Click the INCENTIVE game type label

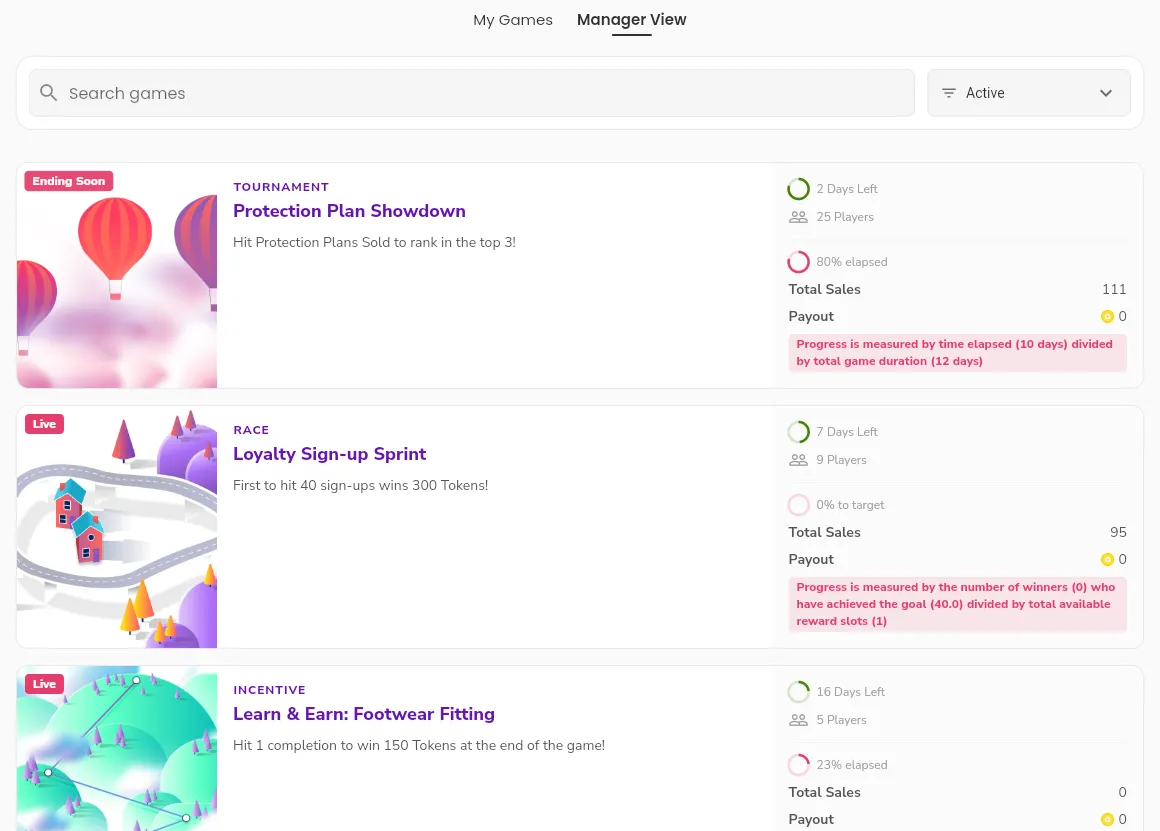(x=269, y=690)
